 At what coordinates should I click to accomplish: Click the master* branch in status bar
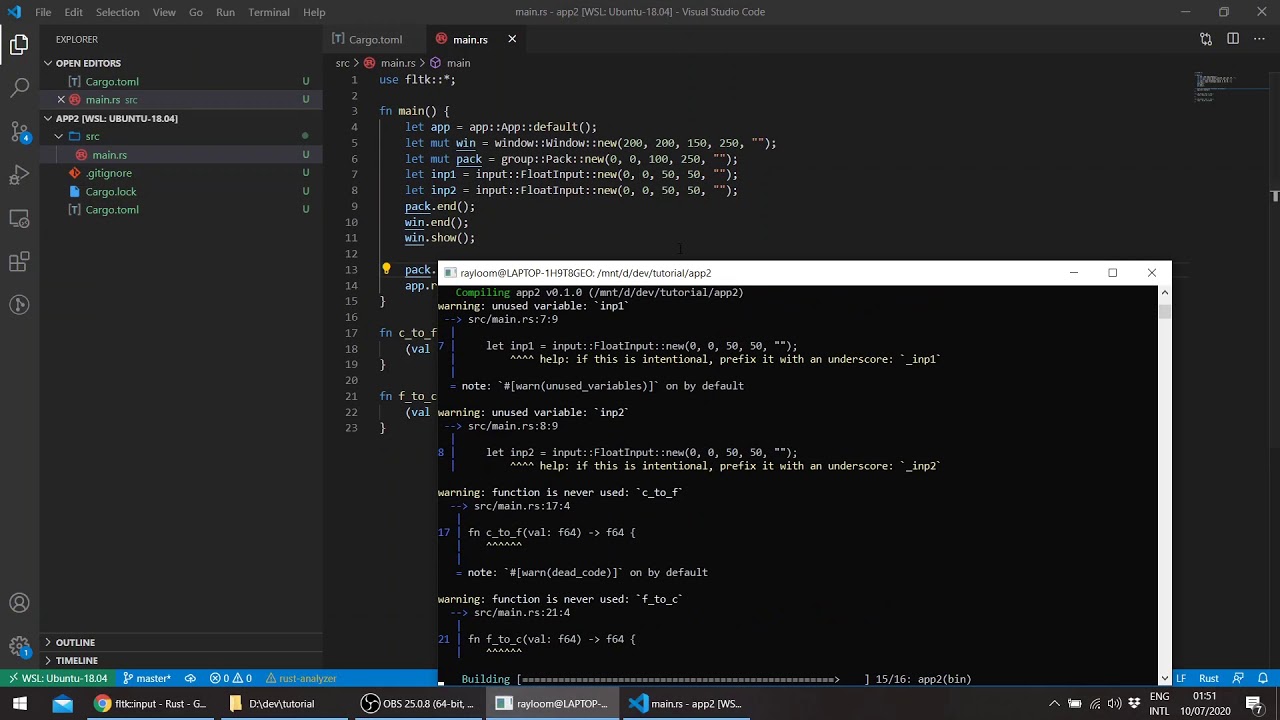pyautogui.click(x=146, y=678)
